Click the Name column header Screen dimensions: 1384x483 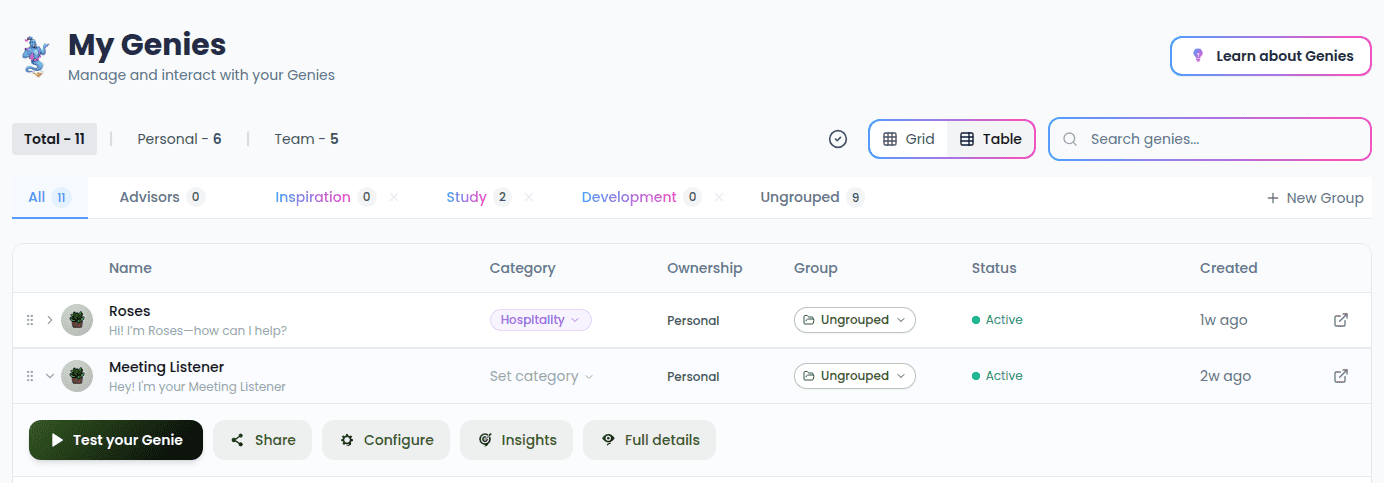pyautogui.click(x=130, y=268)
